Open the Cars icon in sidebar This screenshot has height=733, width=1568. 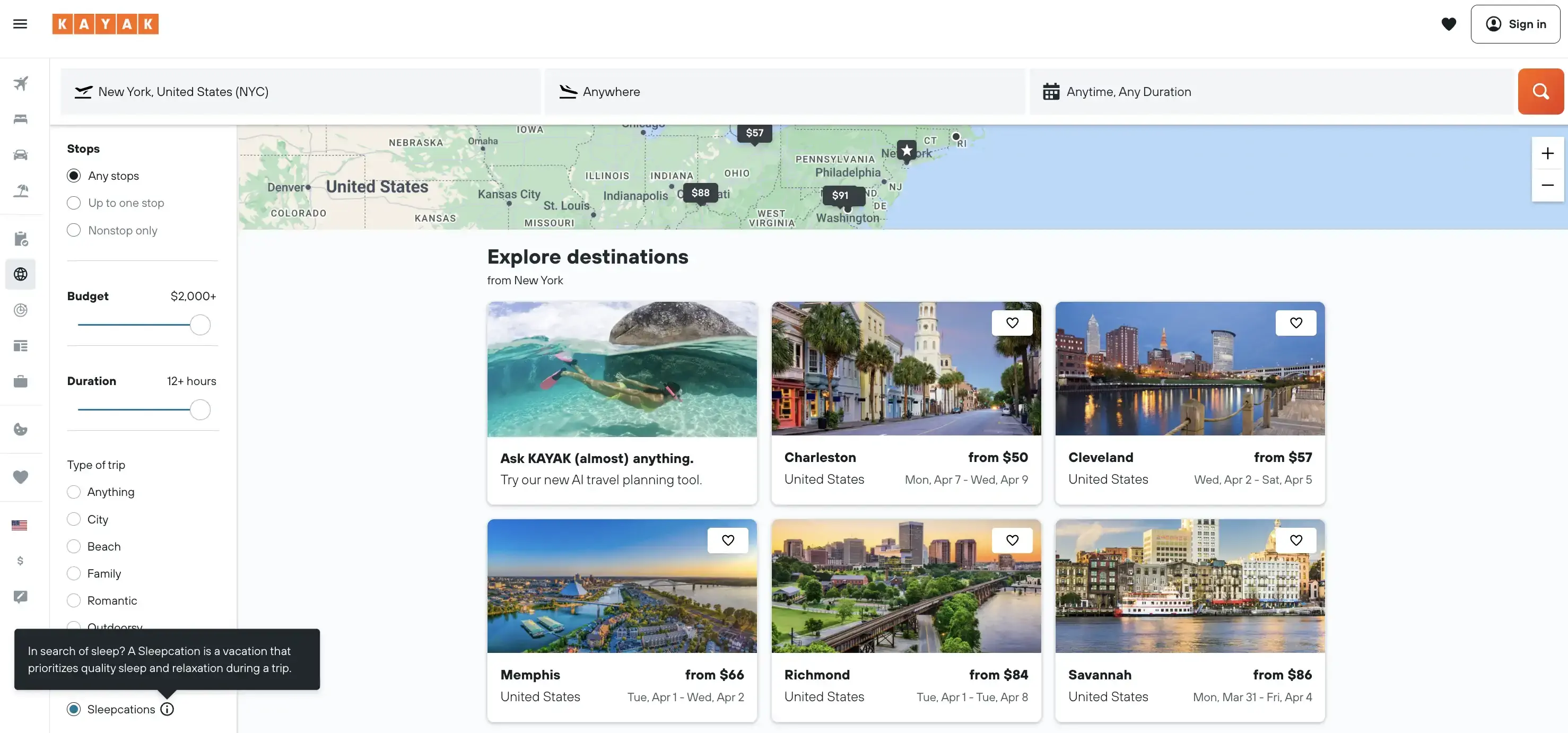click(x=21, y=155)
